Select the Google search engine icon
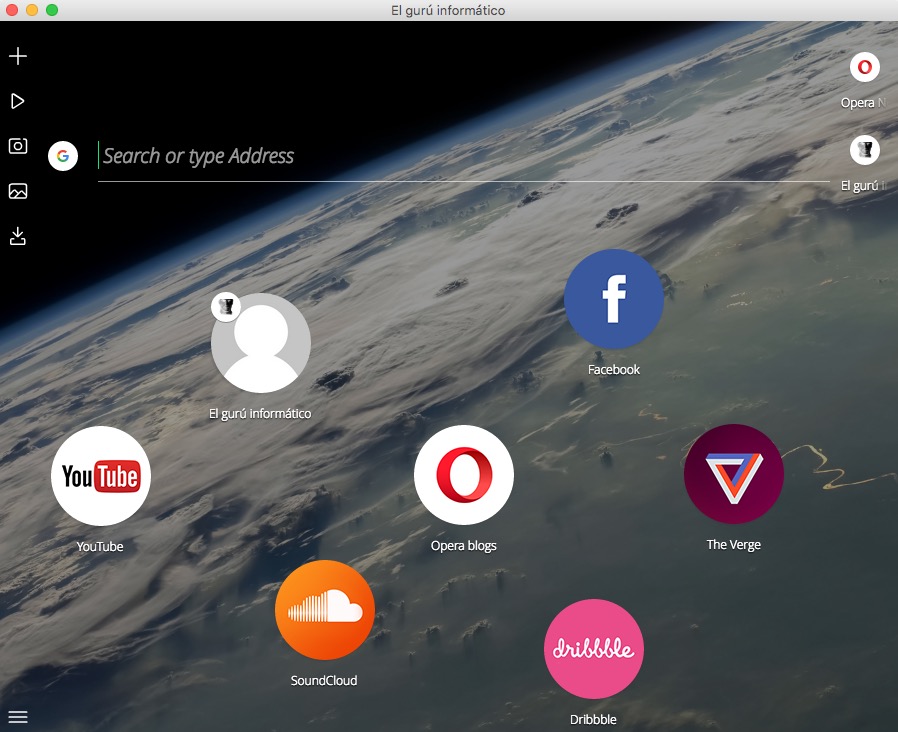The height and width of the screenshot is (732, 898). pos(63,156)
